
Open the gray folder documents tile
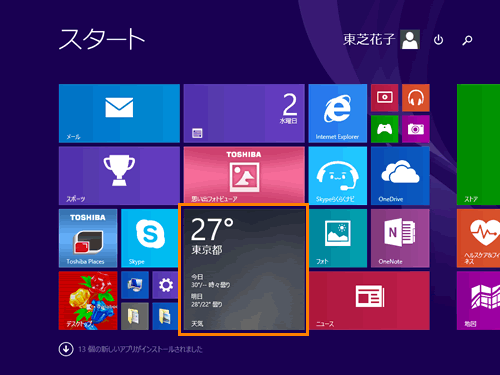135,316
